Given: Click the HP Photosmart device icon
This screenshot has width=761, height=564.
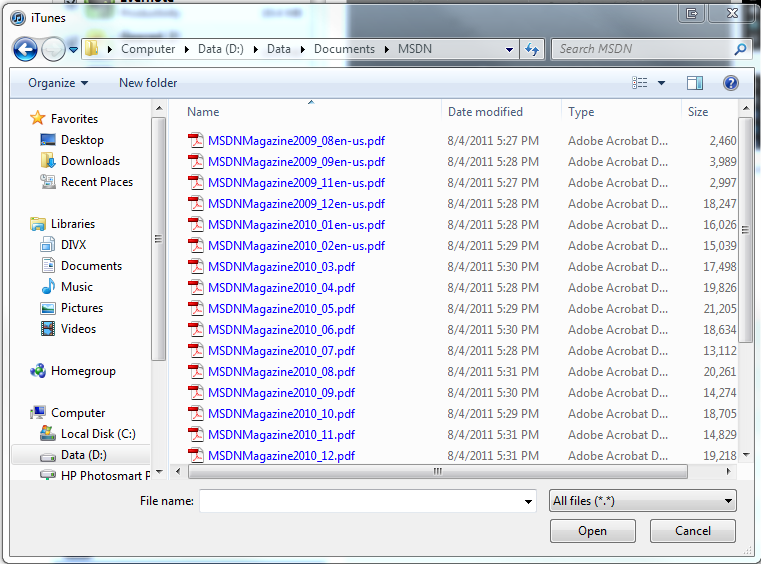Looking at the screenshot, I should click(x=48, y=475).
